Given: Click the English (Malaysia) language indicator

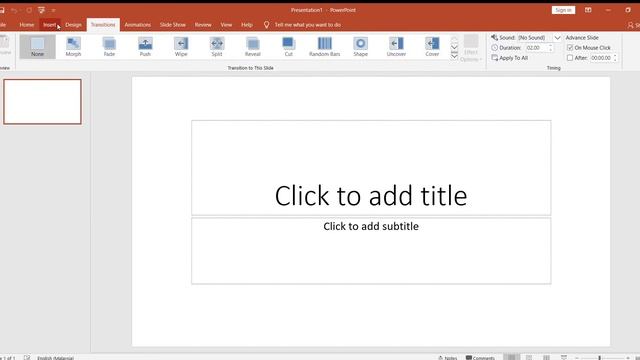Looking at the screenshot, I should pos(56,358).
